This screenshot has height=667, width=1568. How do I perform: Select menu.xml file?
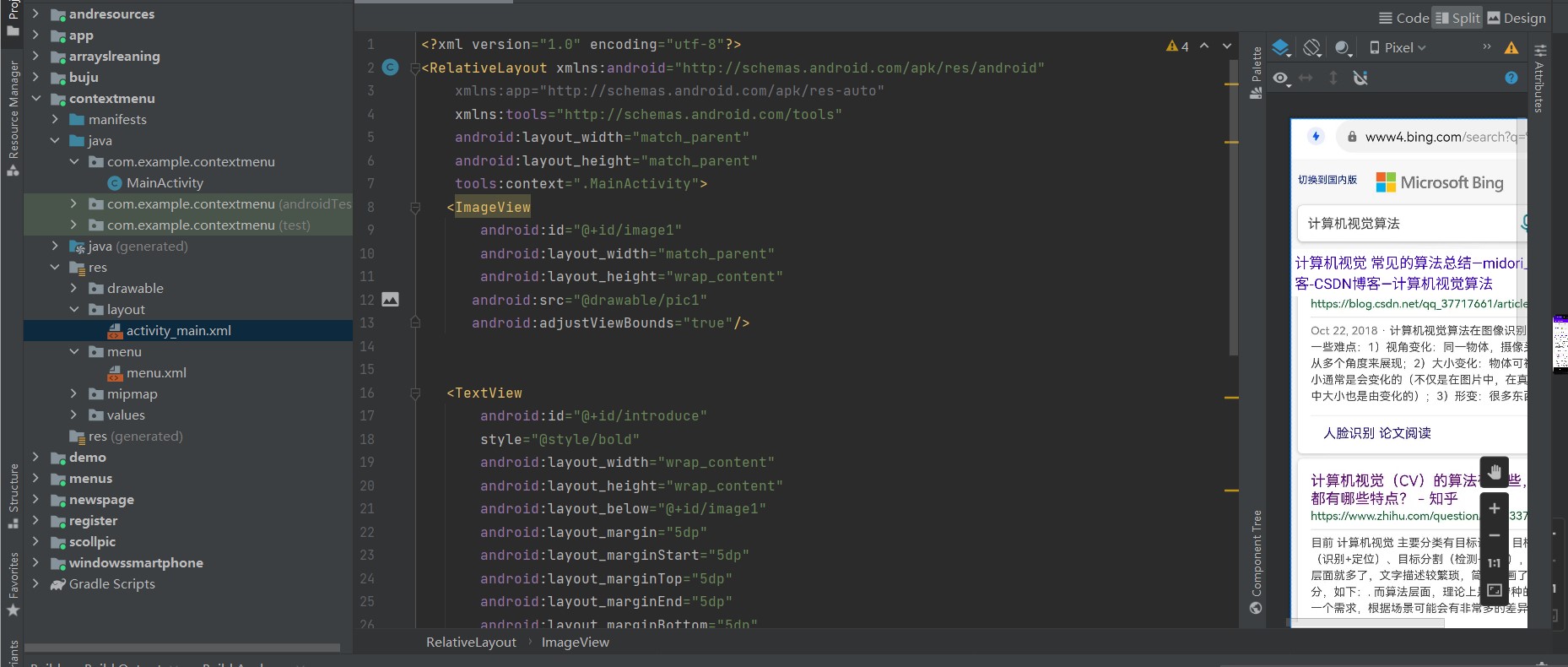pyautogui.click(x=156, y=372)
